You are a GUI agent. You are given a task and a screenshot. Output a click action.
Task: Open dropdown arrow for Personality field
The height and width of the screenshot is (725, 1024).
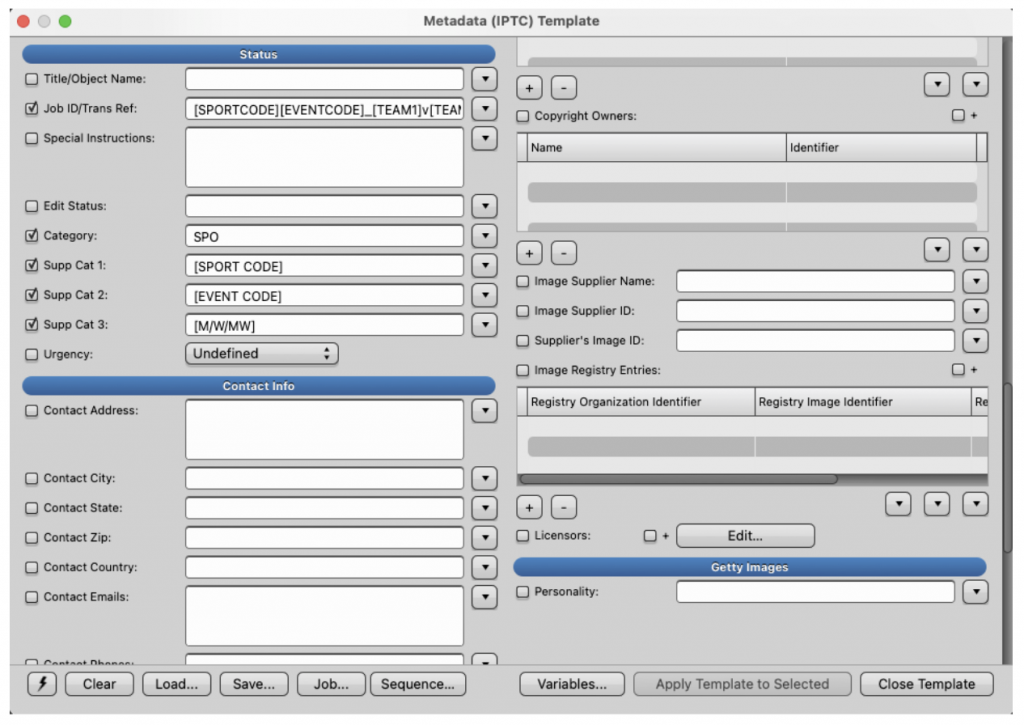[976, 592]
